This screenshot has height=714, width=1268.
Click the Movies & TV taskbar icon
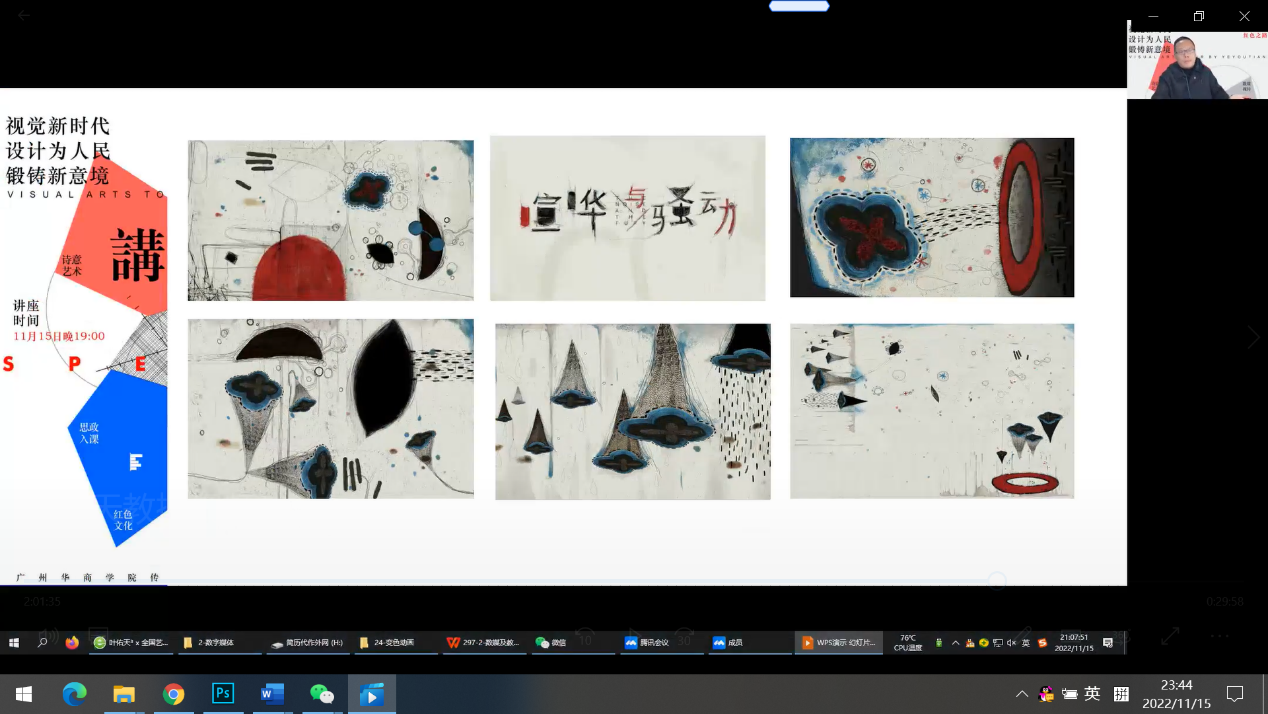[x=371, y=694]
